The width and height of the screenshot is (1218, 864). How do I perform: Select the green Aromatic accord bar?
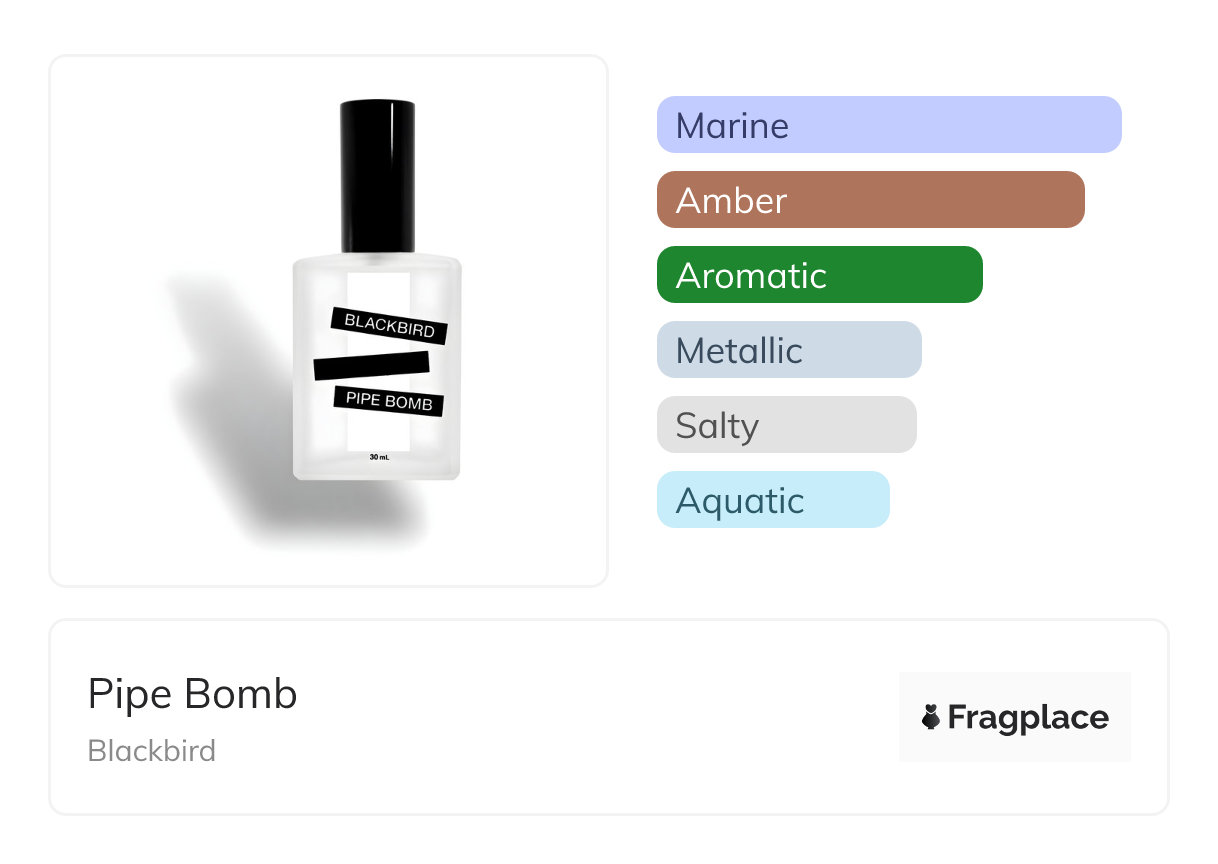coord(819,275)
